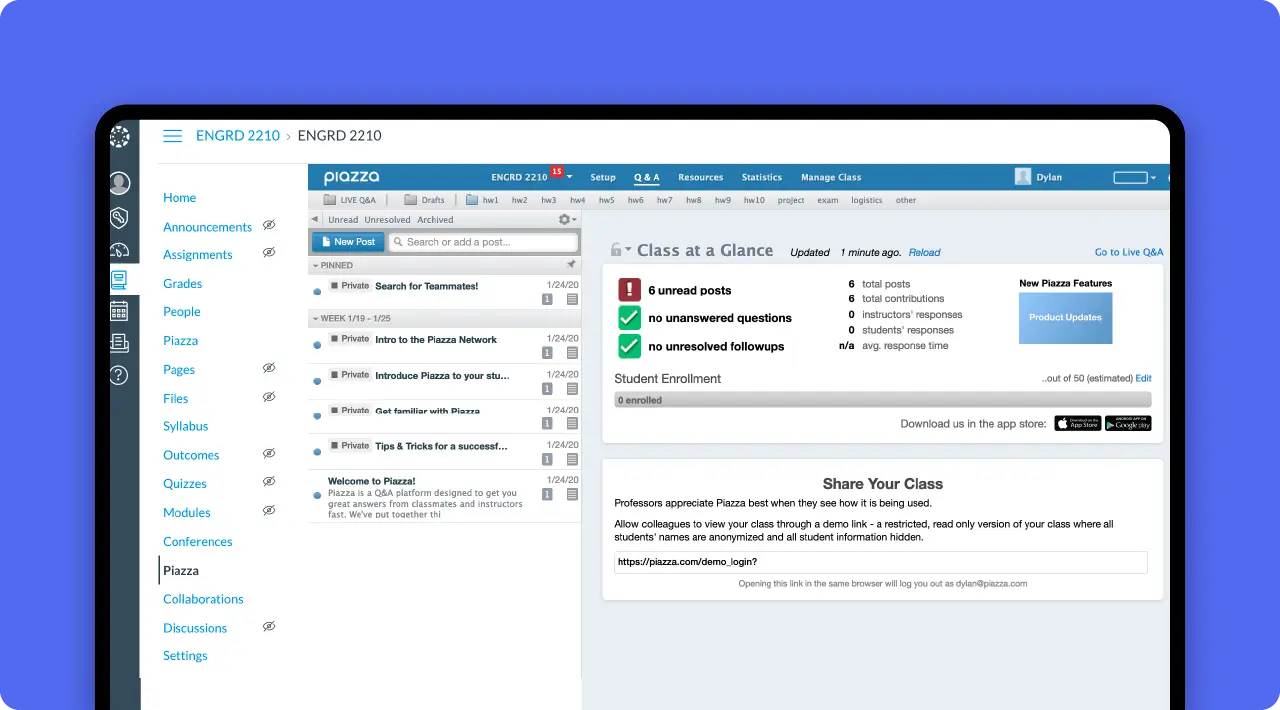Image resolution: width=1280 pixels, height=710 pixels.
Task: Open the Canvas logo dashboard icon
Action: pos(120,137)
